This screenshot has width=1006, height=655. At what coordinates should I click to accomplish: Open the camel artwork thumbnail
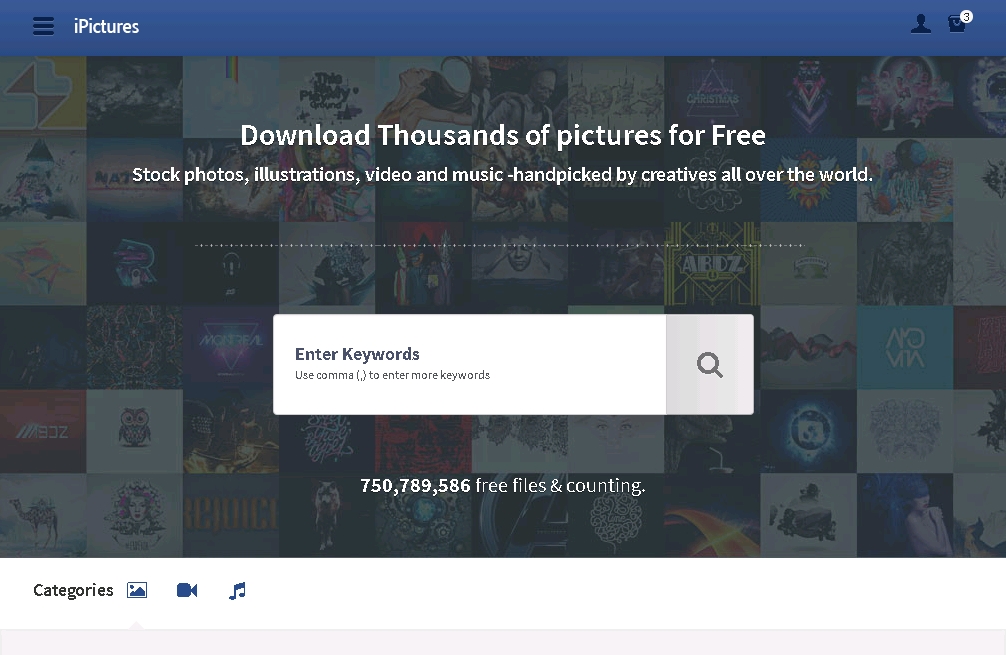click(42, 515)
